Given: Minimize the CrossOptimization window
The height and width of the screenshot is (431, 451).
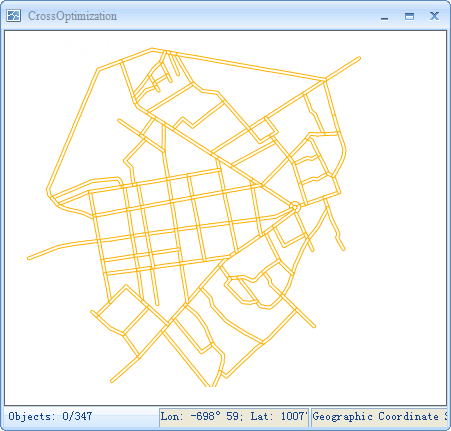Looking at the screenshot, I should click(x=384, y=16).
